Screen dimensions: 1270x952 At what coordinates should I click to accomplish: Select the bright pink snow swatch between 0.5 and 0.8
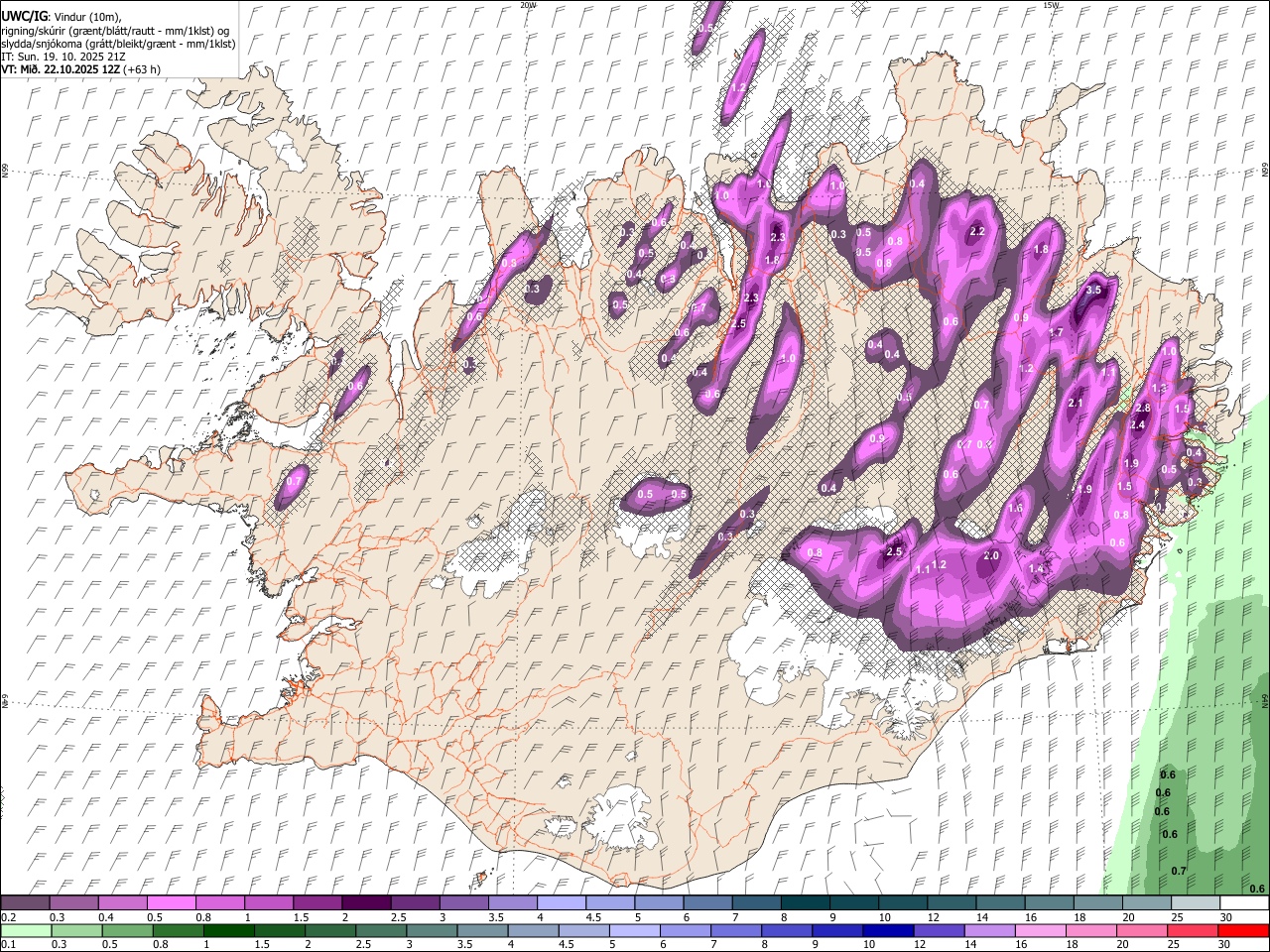[x=171, y=902]
